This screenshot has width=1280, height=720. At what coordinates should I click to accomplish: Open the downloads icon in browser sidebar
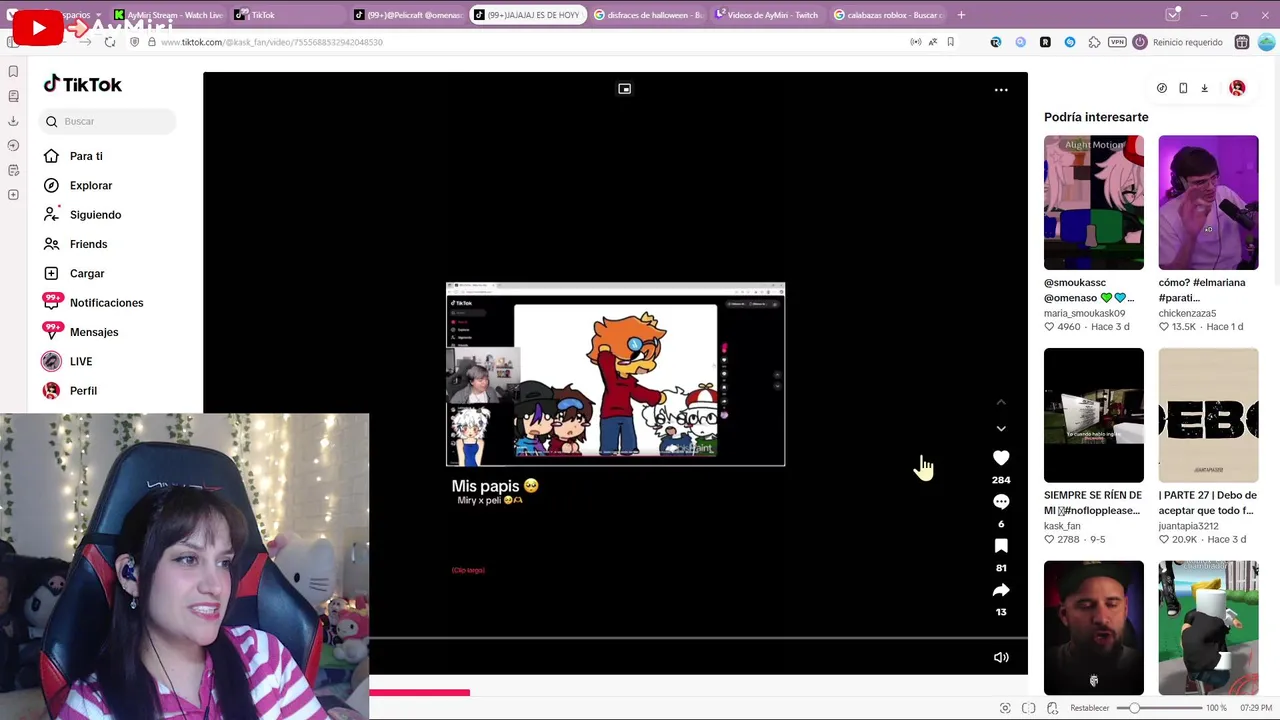[x=13, y=121]
